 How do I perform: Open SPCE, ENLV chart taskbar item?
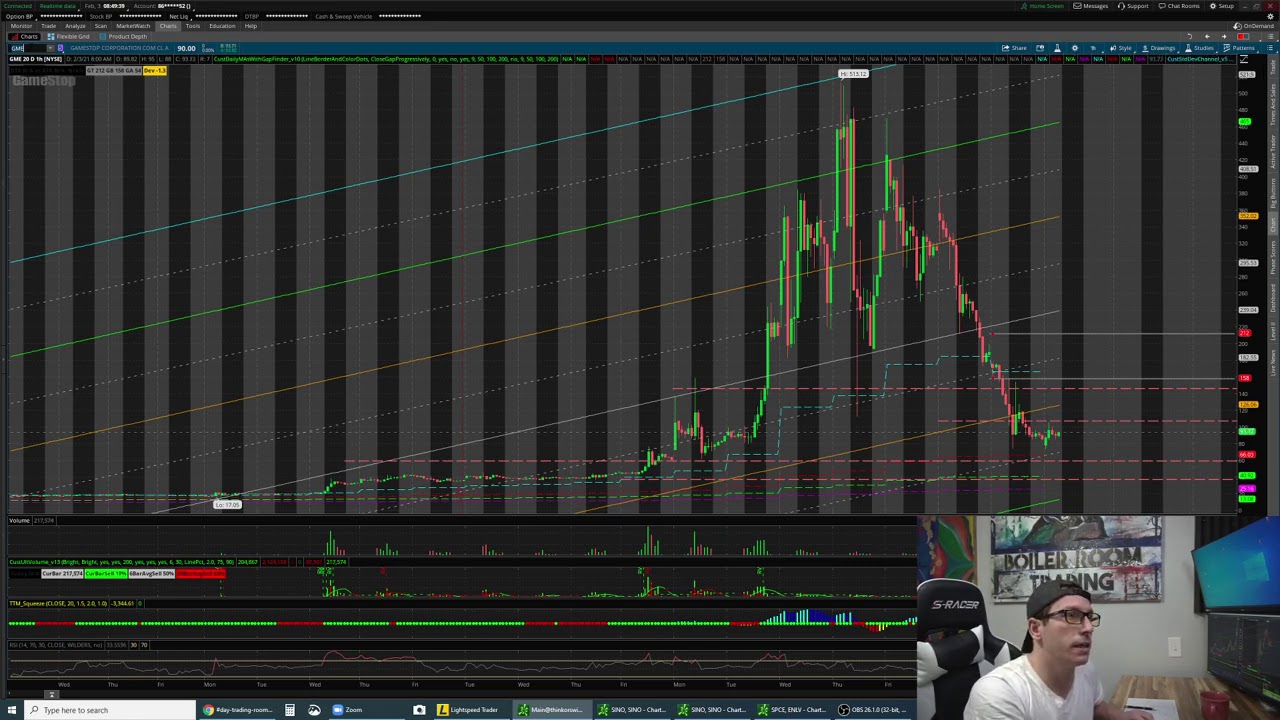(790, 710)
